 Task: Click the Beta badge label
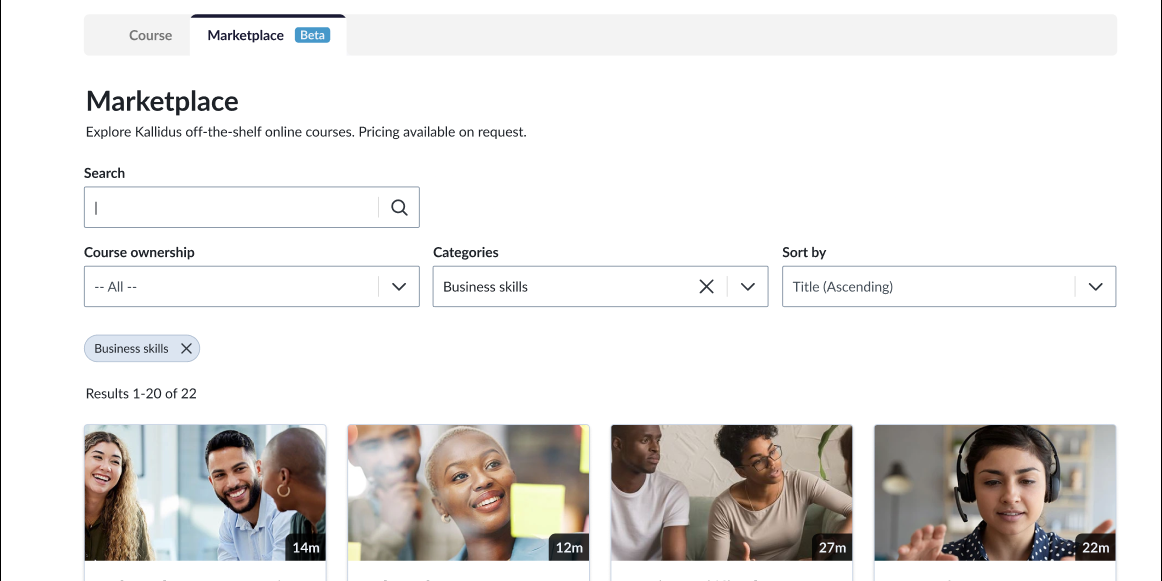click(x=313, y=35)
